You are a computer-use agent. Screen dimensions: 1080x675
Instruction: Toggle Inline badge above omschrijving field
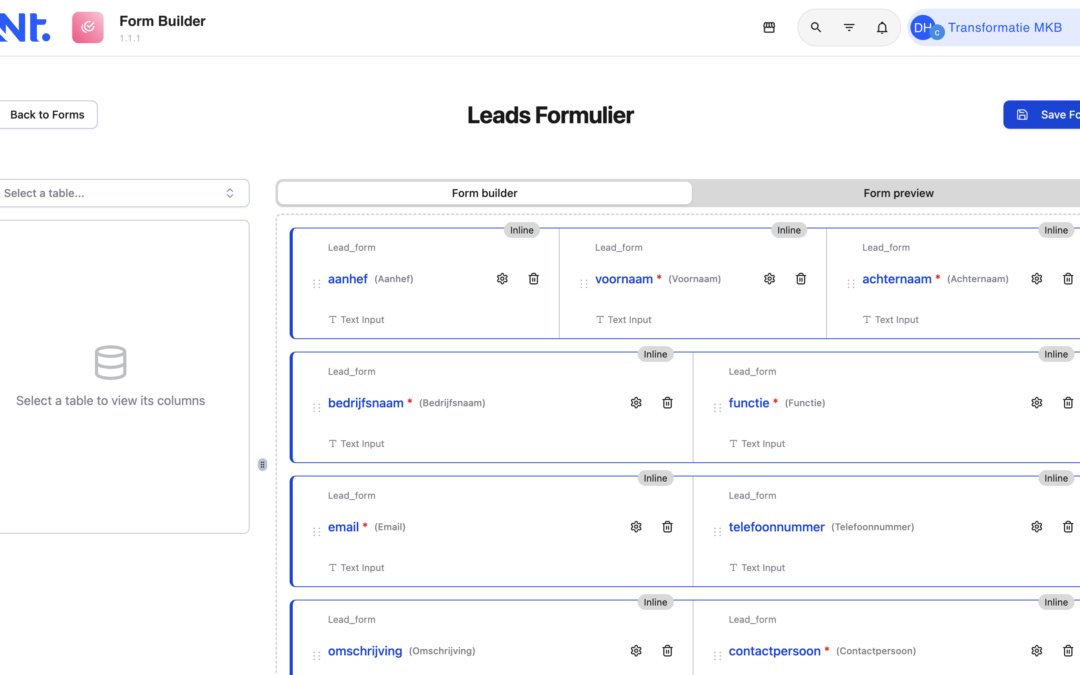click(x=656, y=602)
